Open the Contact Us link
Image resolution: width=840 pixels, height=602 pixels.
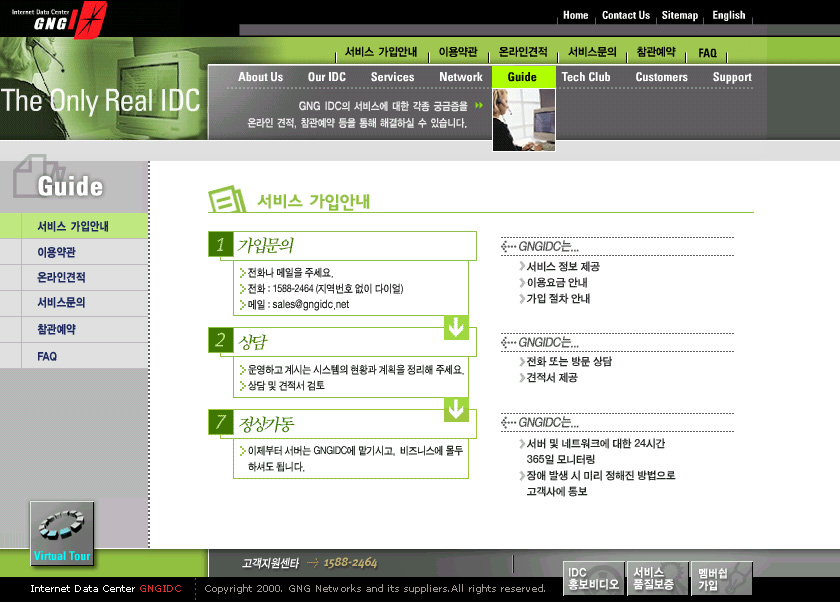(626, 15)
